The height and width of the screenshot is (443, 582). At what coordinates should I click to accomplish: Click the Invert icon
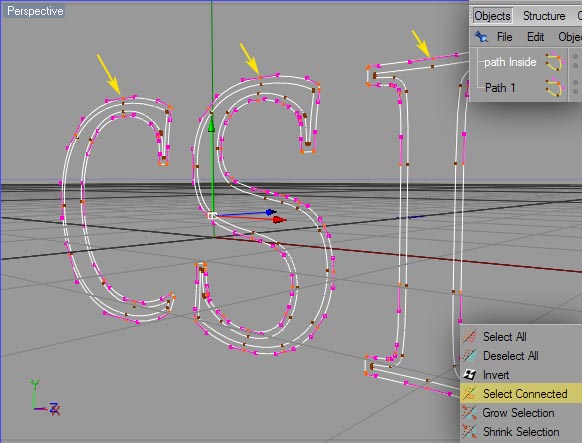470,375
